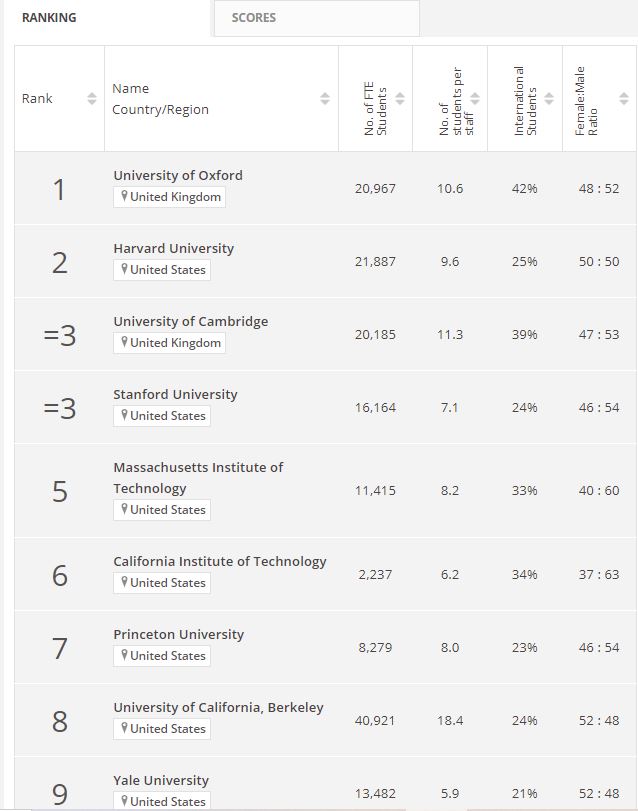
Task: Sort table by Rank arrows icon
Action: point(92,99)
